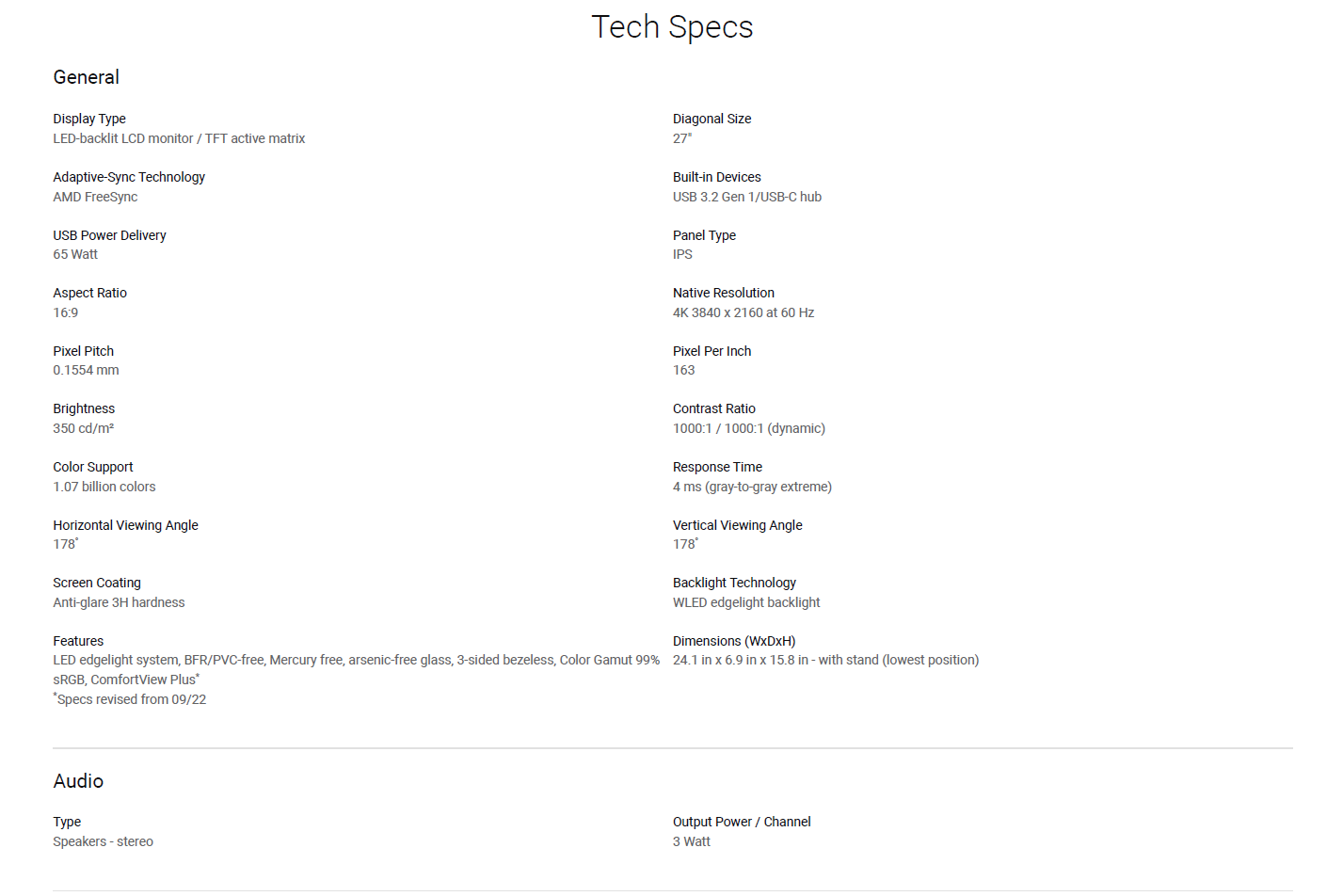Click the 1.07 billion colors value
Image resolution: width=1343 pixels, height=896 pixels.
click(x=104, y=487)
